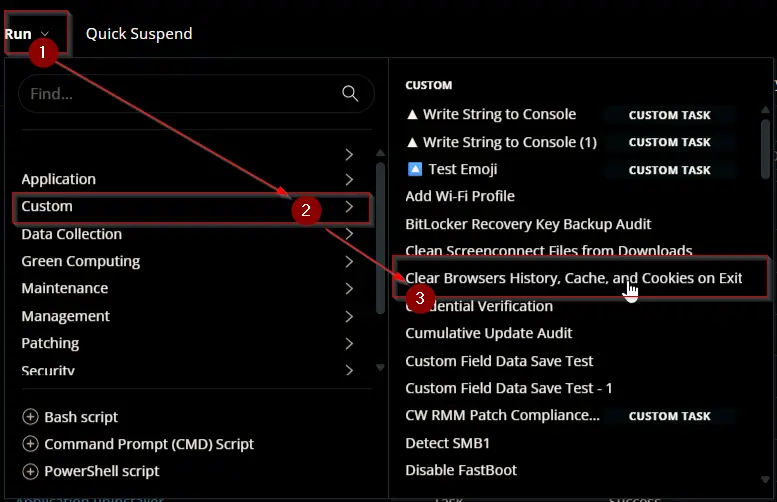Select BitLocker Recovery Key Backup Audit
Screen dimensions: 777x502
528,224
